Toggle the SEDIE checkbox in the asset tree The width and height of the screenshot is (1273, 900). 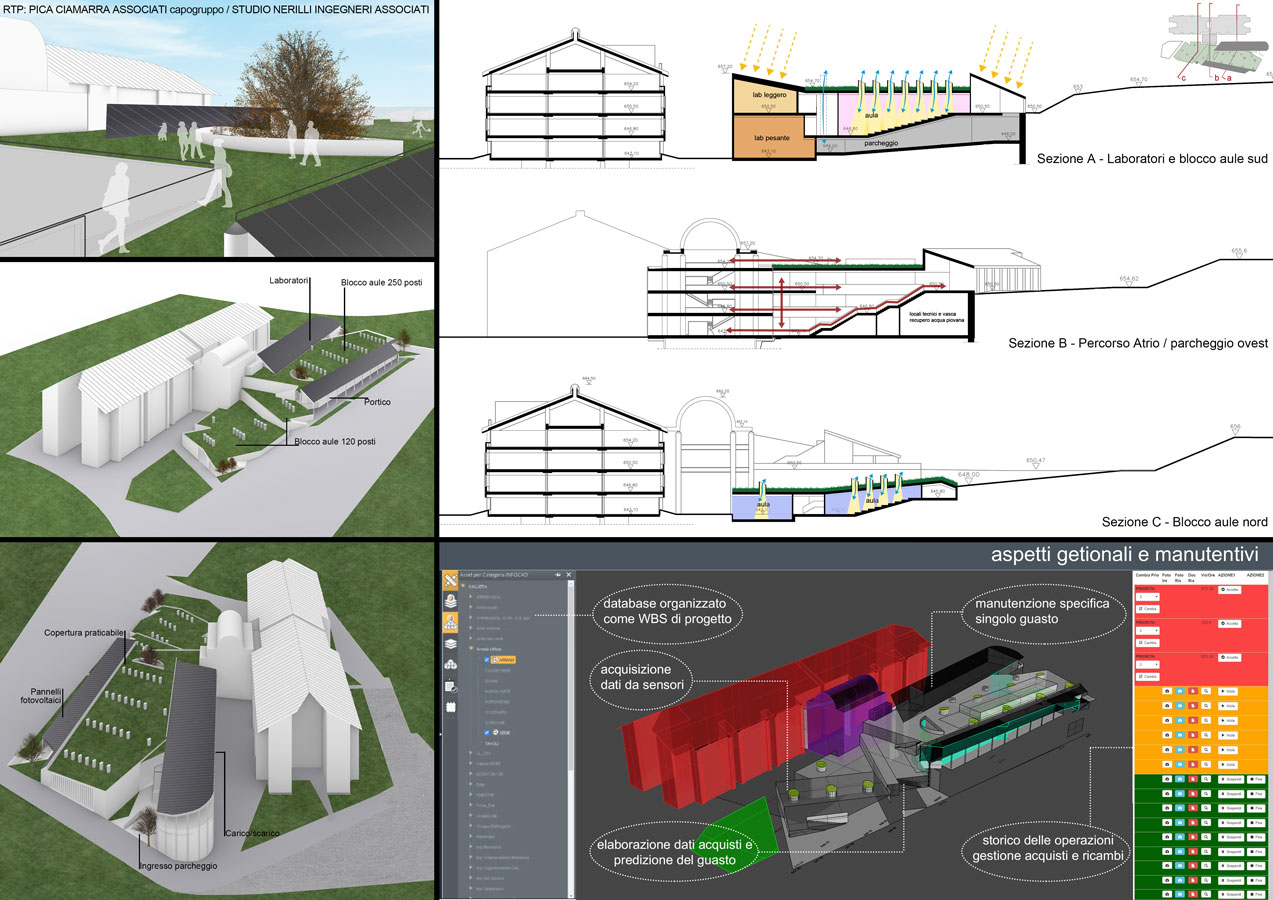[x=487, y=733]
